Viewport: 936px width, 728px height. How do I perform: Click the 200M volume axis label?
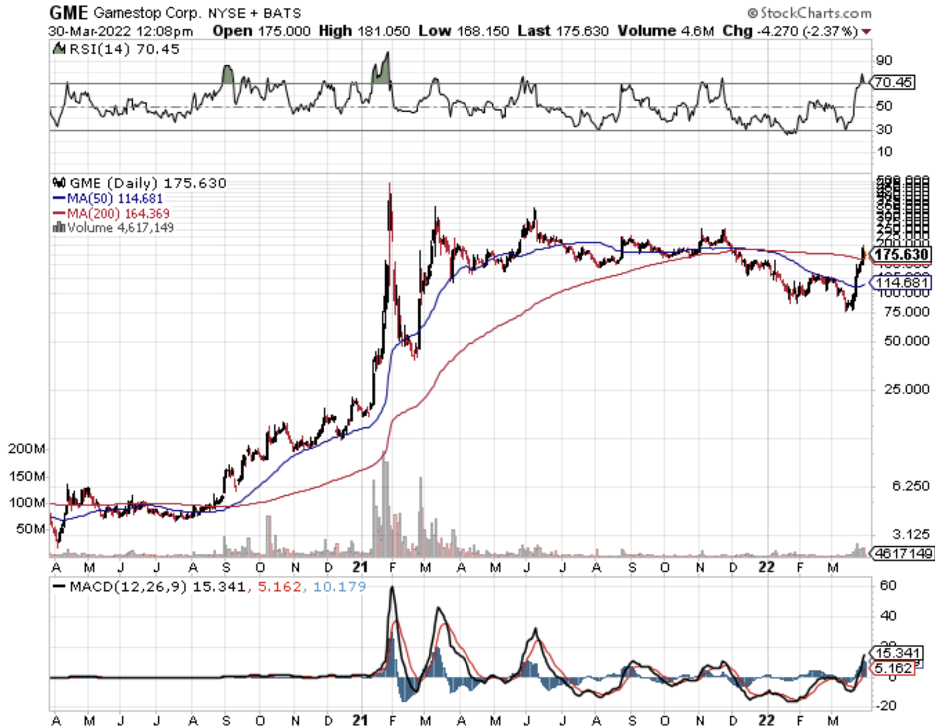pos(27,449)
